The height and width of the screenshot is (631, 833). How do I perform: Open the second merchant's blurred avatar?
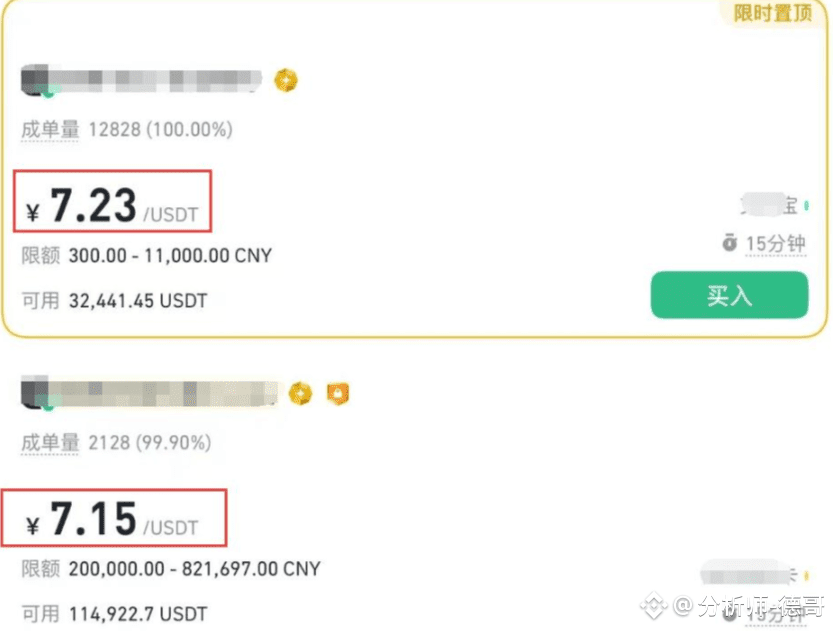(x=37, y=394)
